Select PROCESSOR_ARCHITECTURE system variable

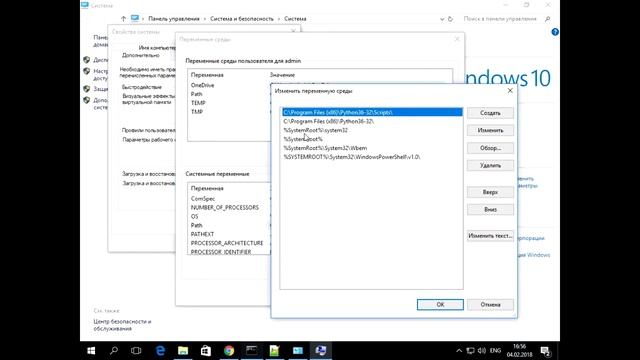pyautogui.click(x=227, y=243)
